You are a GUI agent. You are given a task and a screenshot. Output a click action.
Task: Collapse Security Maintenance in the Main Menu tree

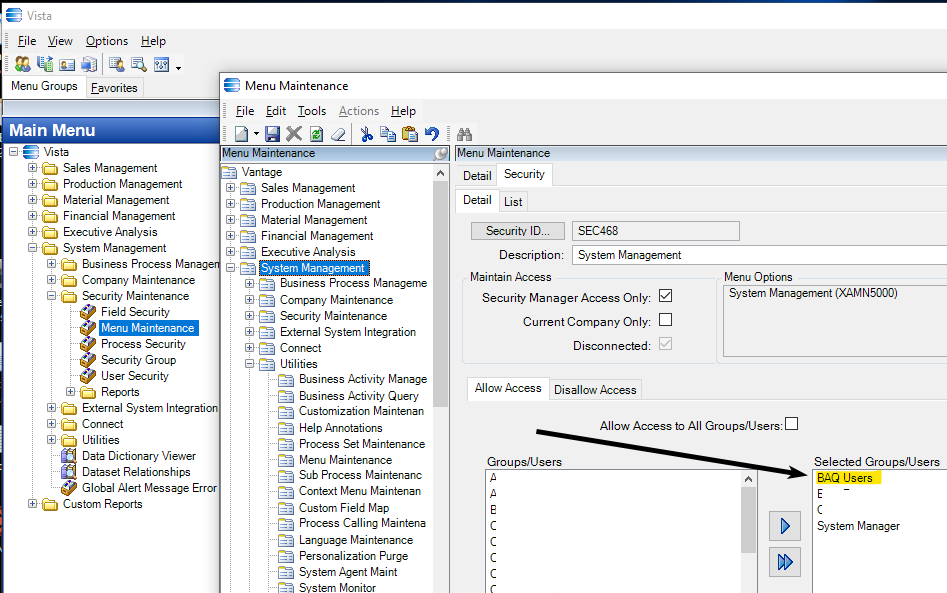[x=52, y=296]
